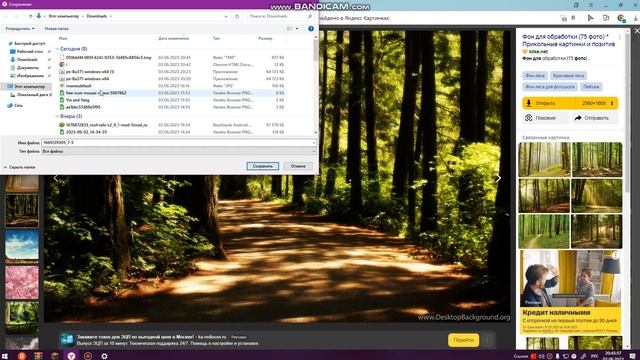Screen dimensions: 640x360
Task: Click the change view icon in dialog
Action: click(290, 29)
